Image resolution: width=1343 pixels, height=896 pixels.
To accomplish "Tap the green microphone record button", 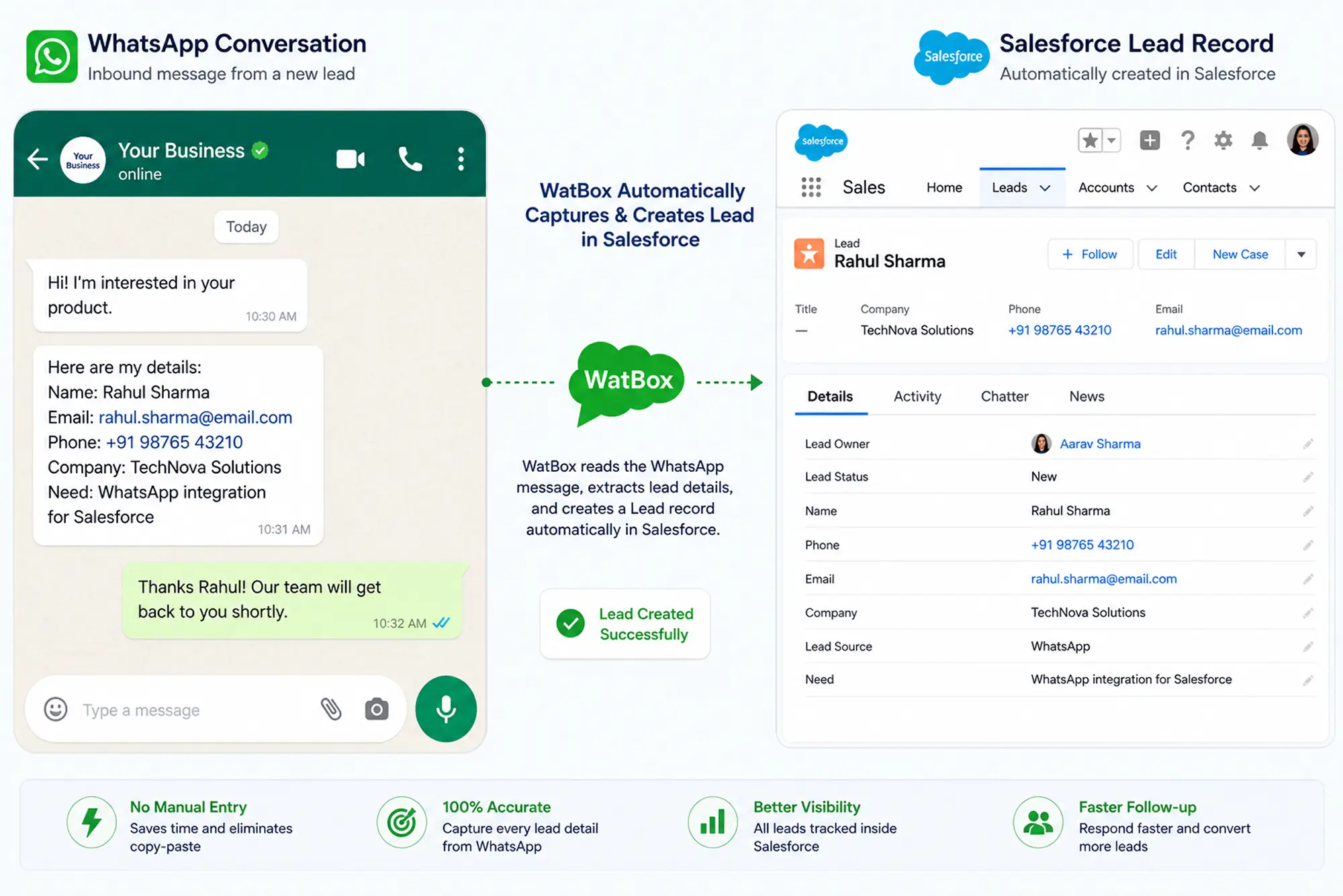I will 446,709.
